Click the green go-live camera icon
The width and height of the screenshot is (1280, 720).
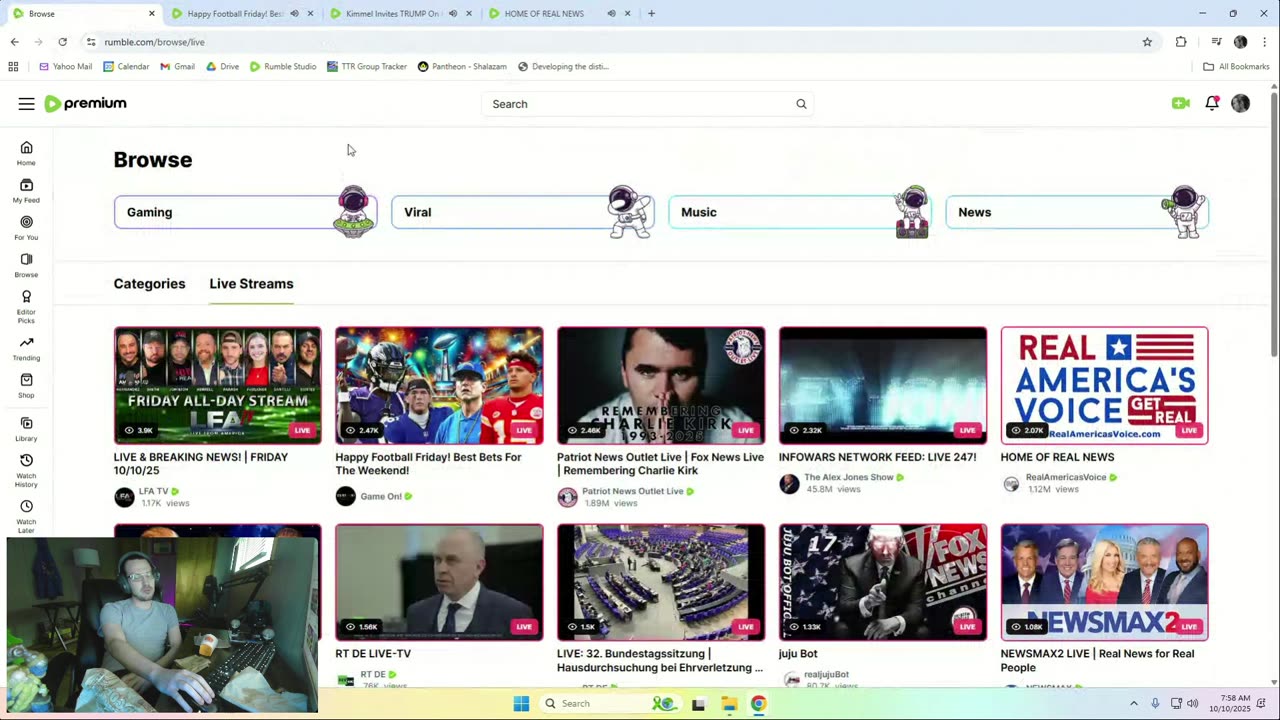point(1181,103)
